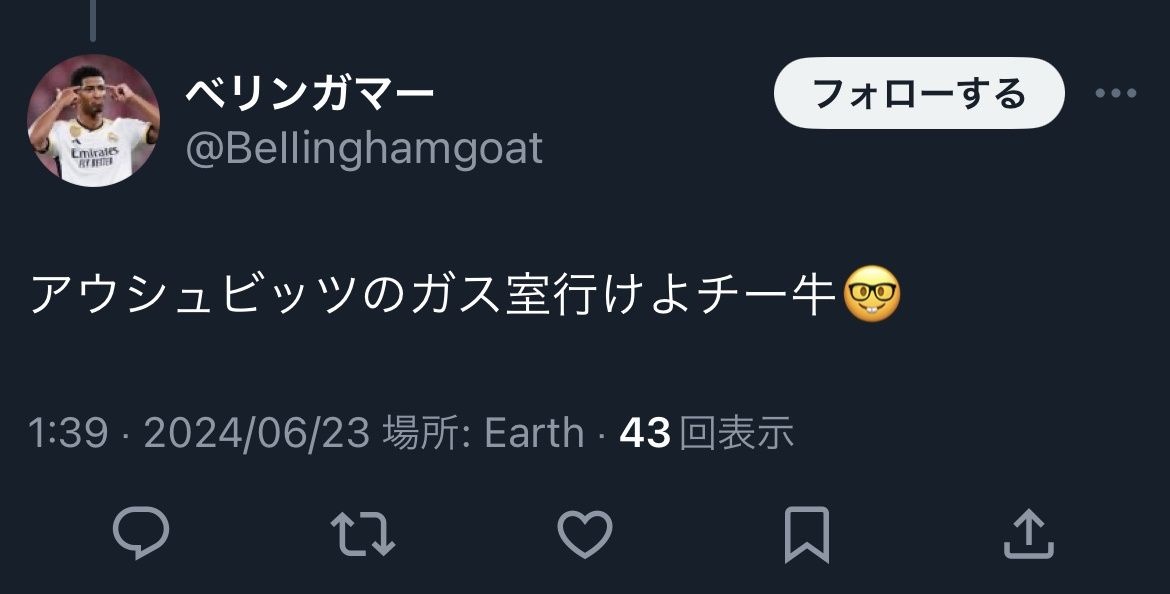Tap the フォローする follow button
1170x594 pixels.
[919, 93]
